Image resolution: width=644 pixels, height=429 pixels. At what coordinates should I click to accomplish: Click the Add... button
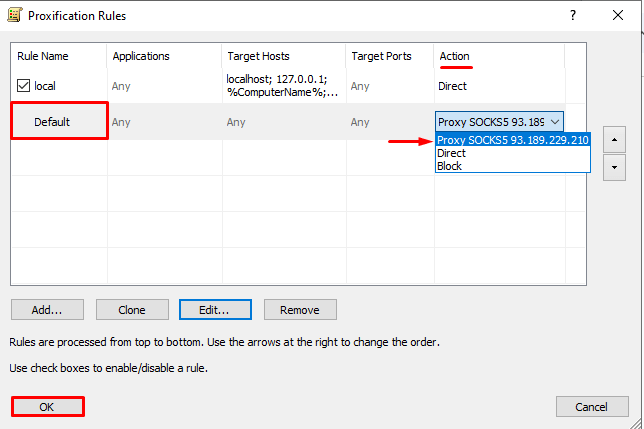pyautogui.click(x=47, y=310)
